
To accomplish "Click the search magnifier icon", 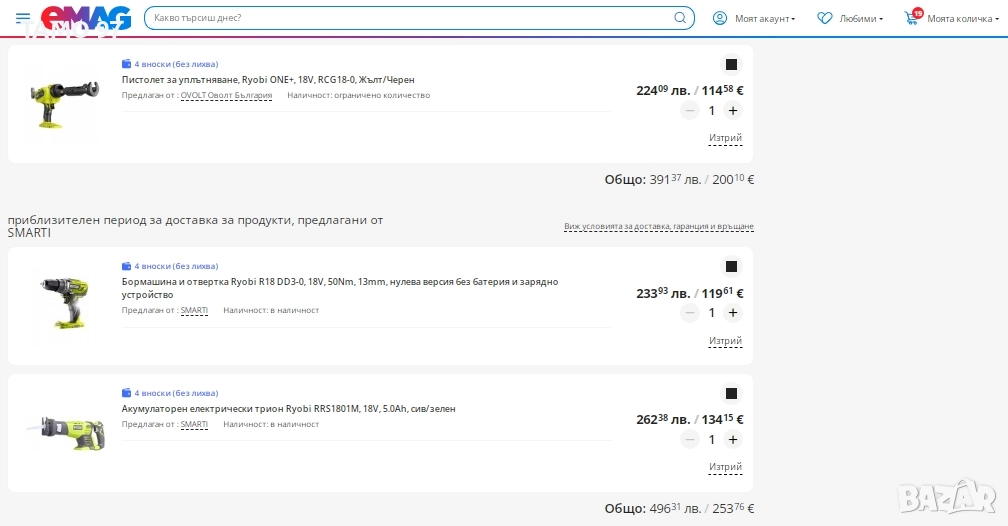I will (681, 18).
